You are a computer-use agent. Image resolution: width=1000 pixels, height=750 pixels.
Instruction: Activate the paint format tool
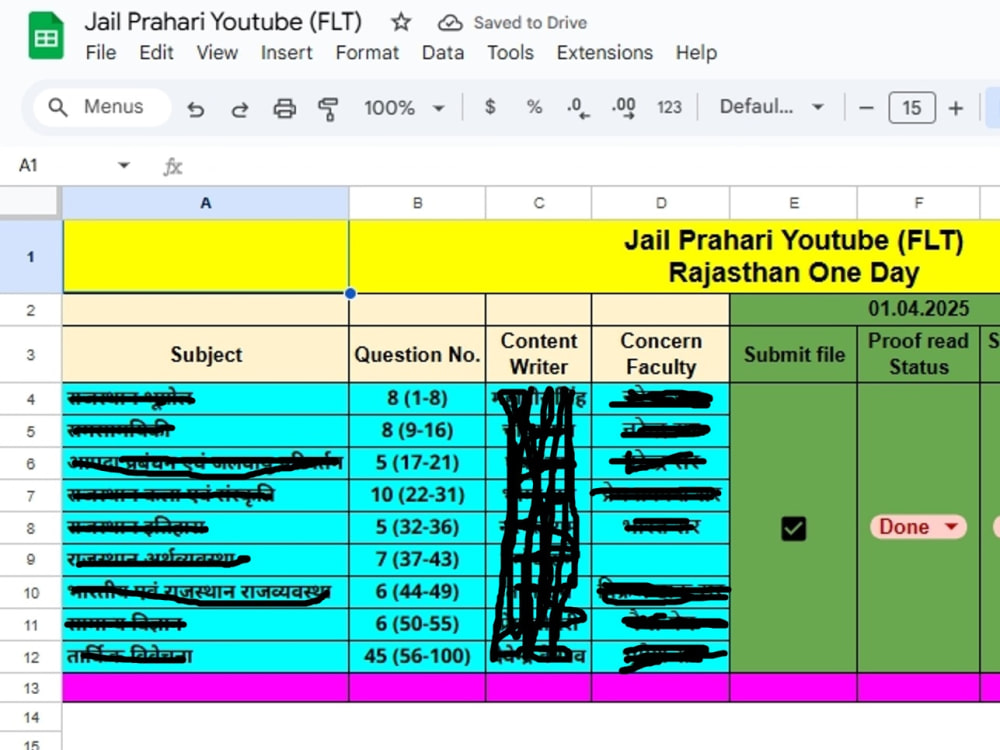[328, 108]
